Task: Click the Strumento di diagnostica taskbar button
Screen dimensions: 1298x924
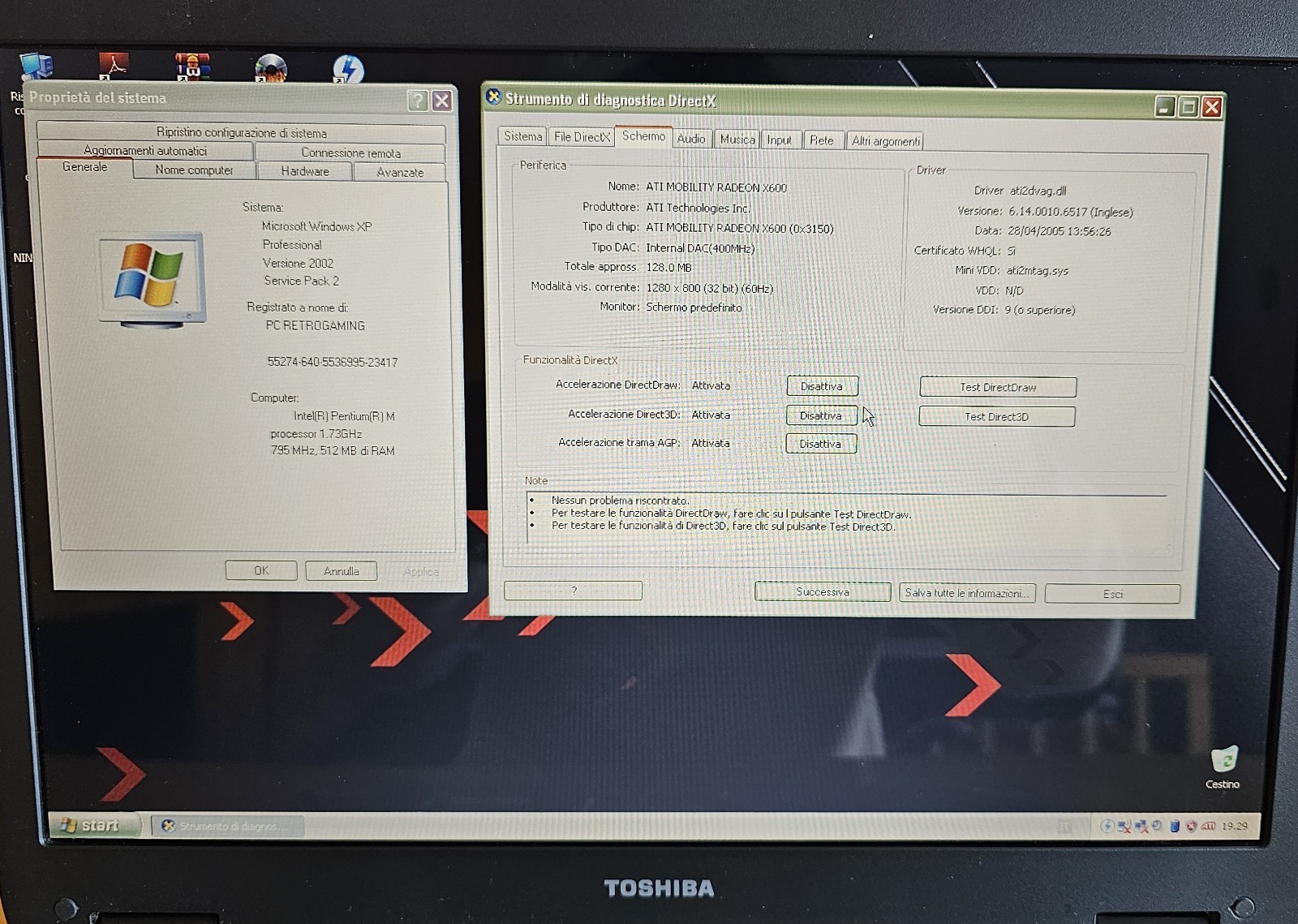Action: tap(227, 826)
